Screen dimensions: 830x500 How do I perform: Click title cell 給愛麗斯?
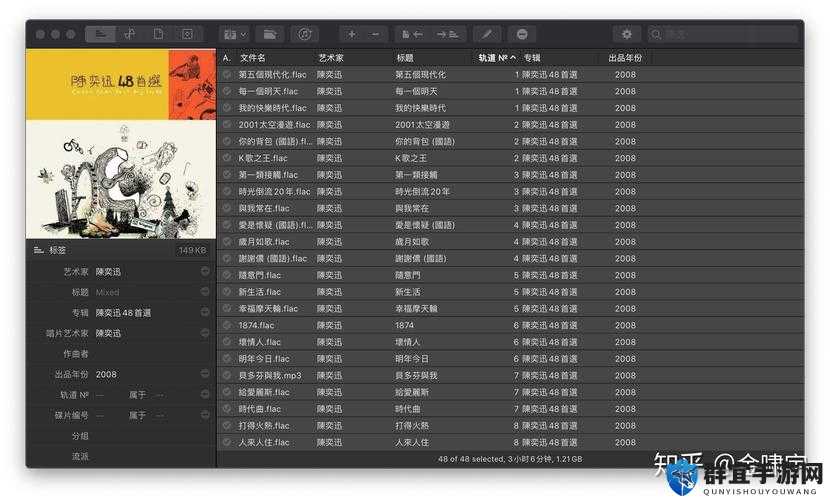[412, 392]
